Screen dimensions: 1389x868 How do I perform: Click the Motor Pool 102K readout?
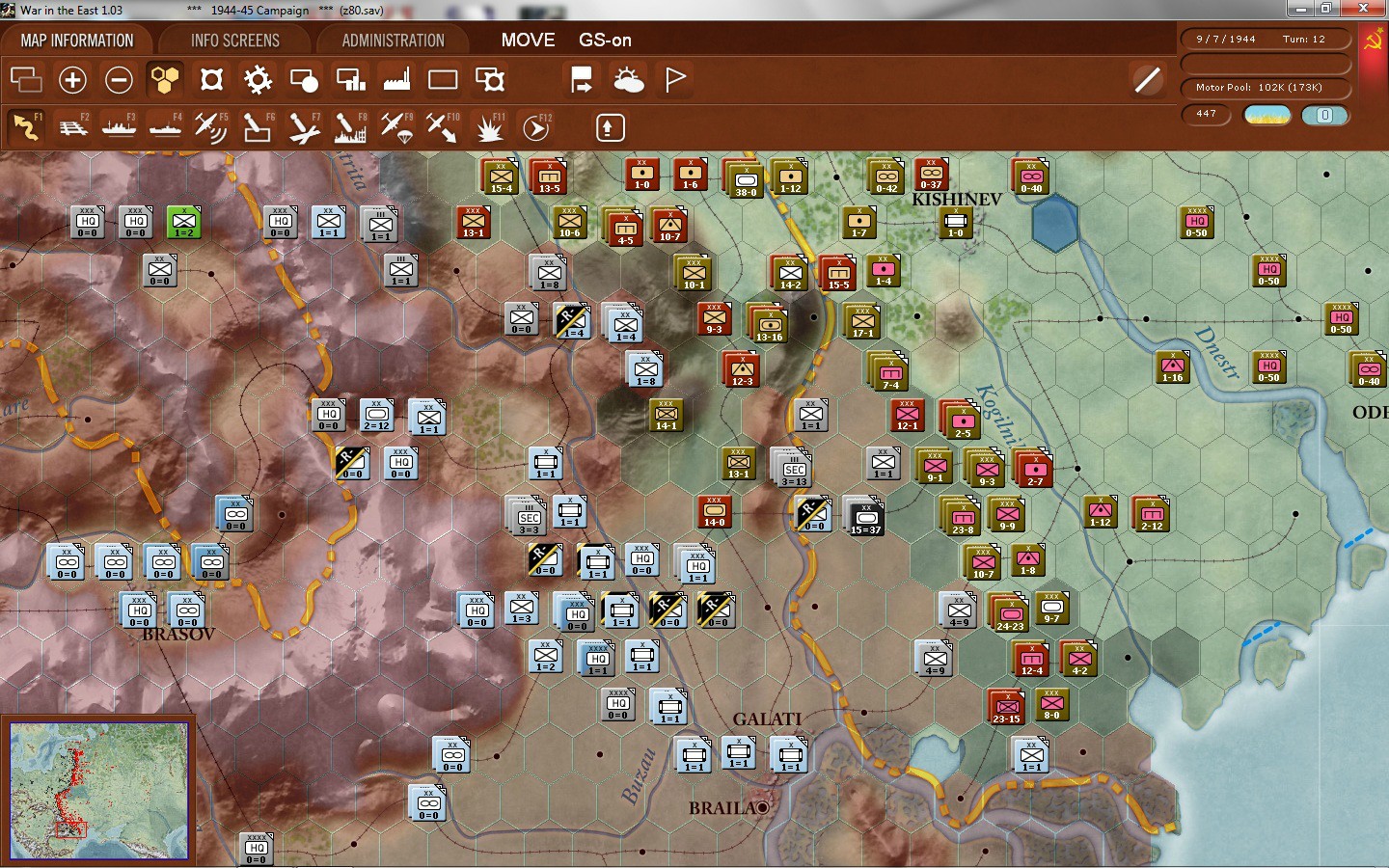[x=1266, y=88]
